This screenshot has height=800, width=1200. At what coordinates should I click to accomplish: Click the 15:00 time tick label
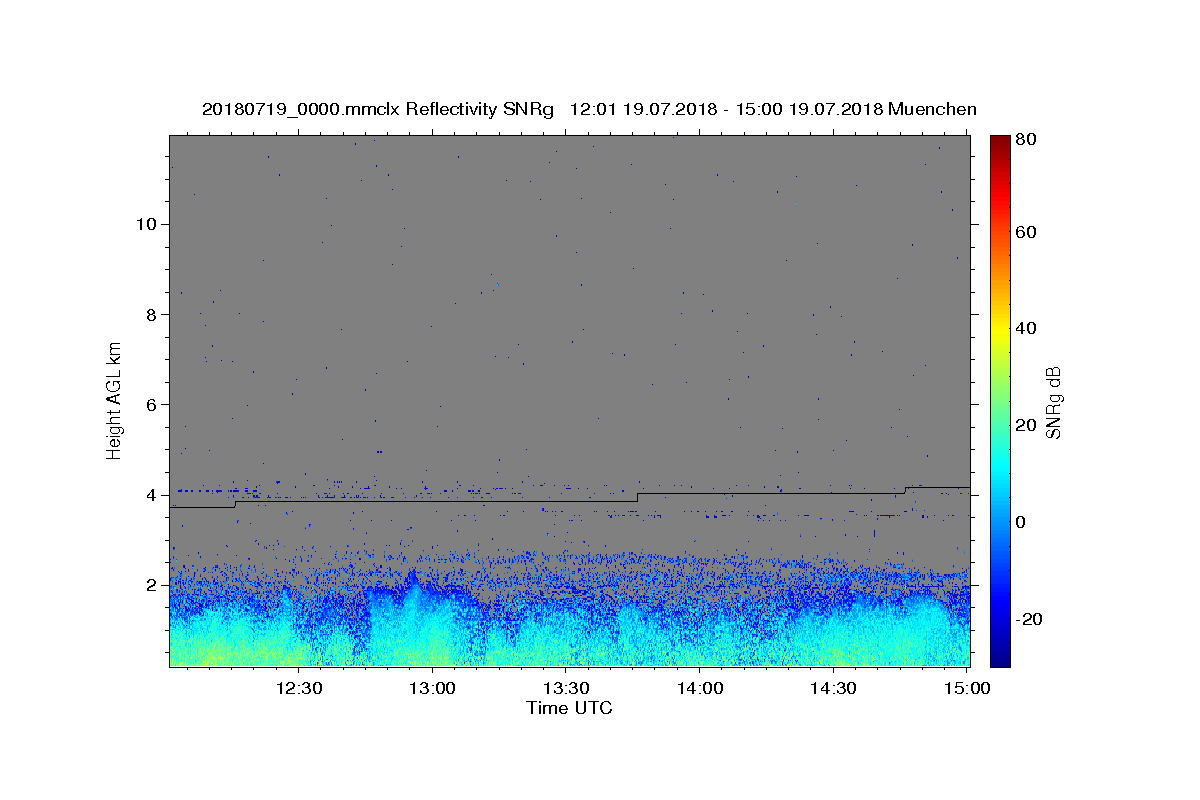(967, 688)
